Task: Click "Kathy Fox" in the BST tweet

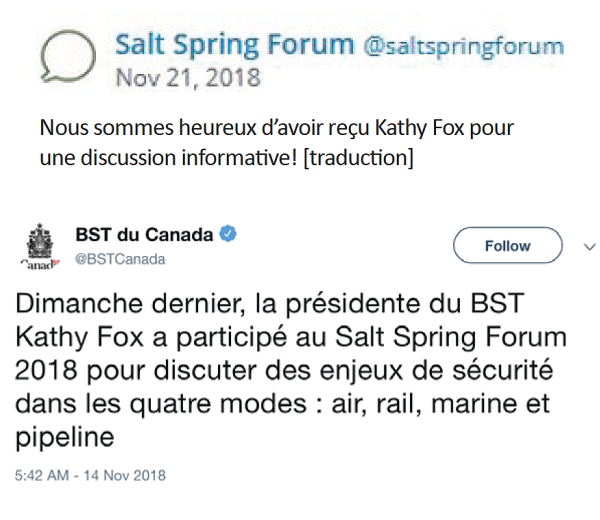Action: pos(71,338)
